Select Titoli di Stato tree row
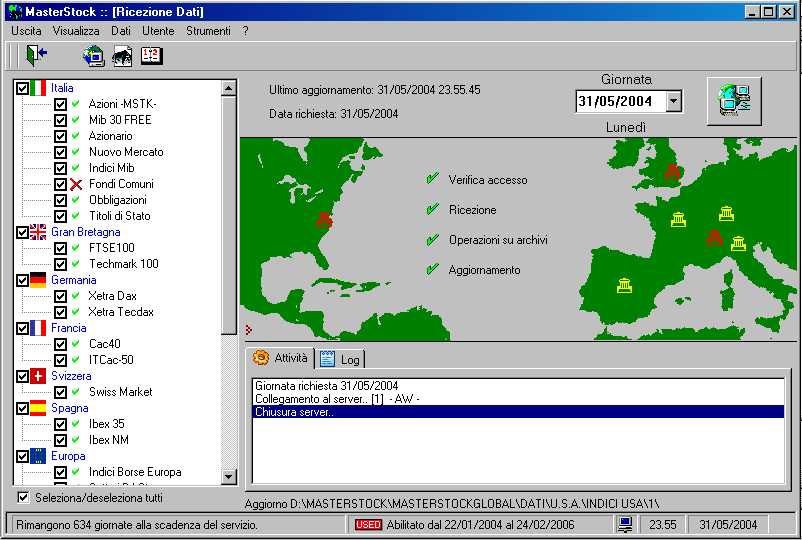 click(120, 216)
